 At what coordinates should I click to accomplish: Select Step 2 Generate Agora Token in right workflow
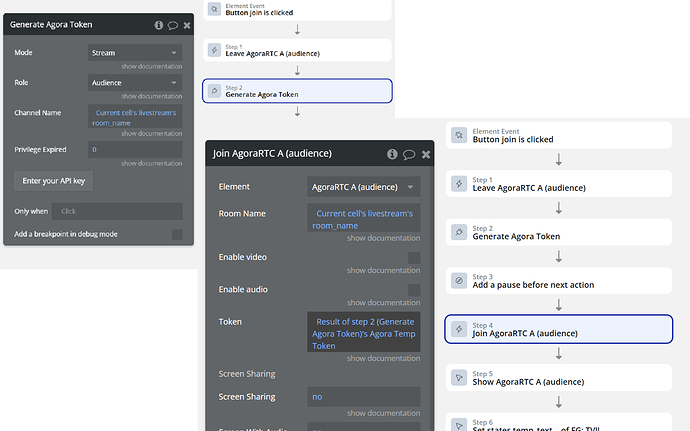point(558,232)
